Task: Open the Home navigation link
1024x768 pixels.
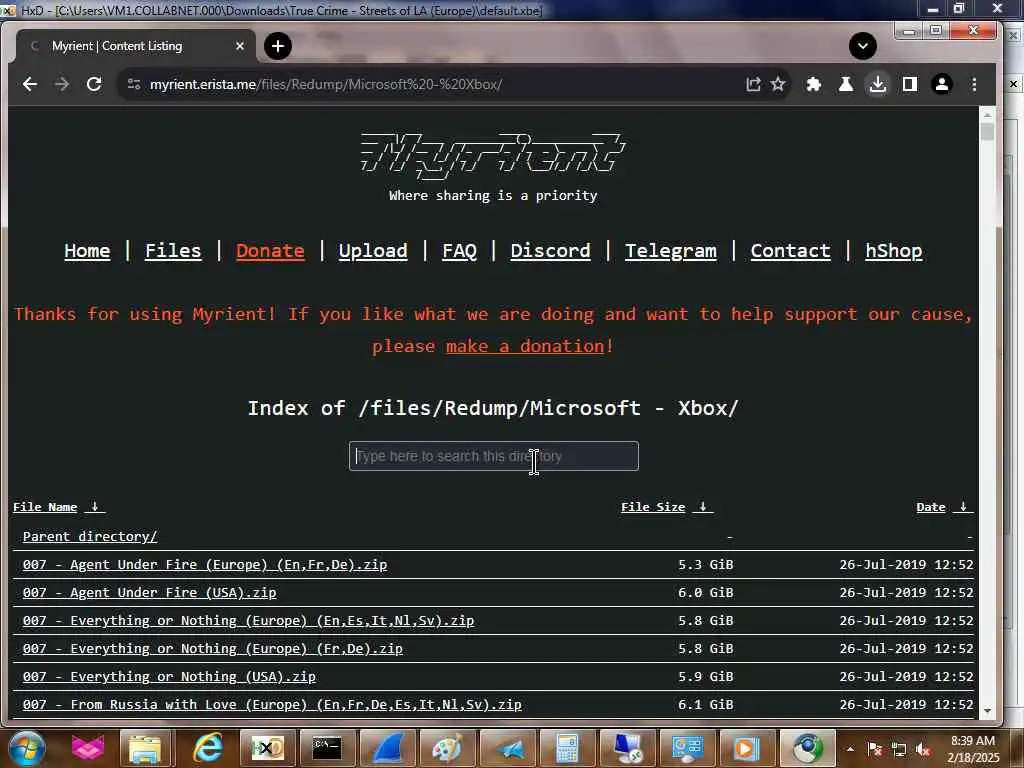Action: coord(87,251)
